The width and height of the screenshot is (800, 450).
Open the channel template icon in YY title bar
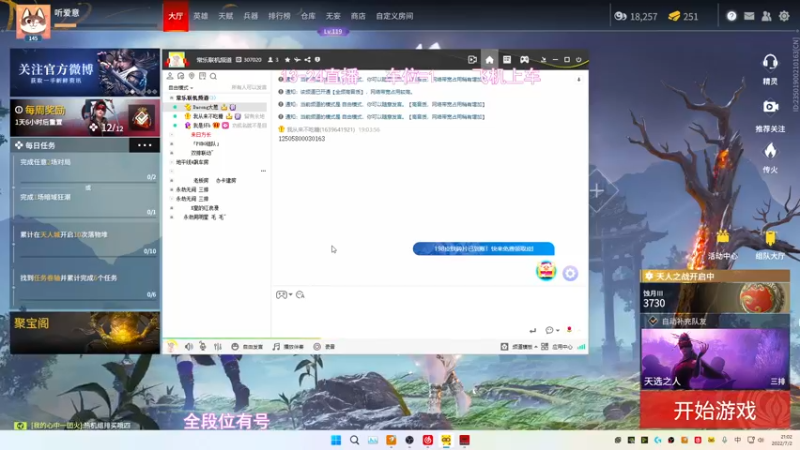pyautogui.click(x=507, y=60)
